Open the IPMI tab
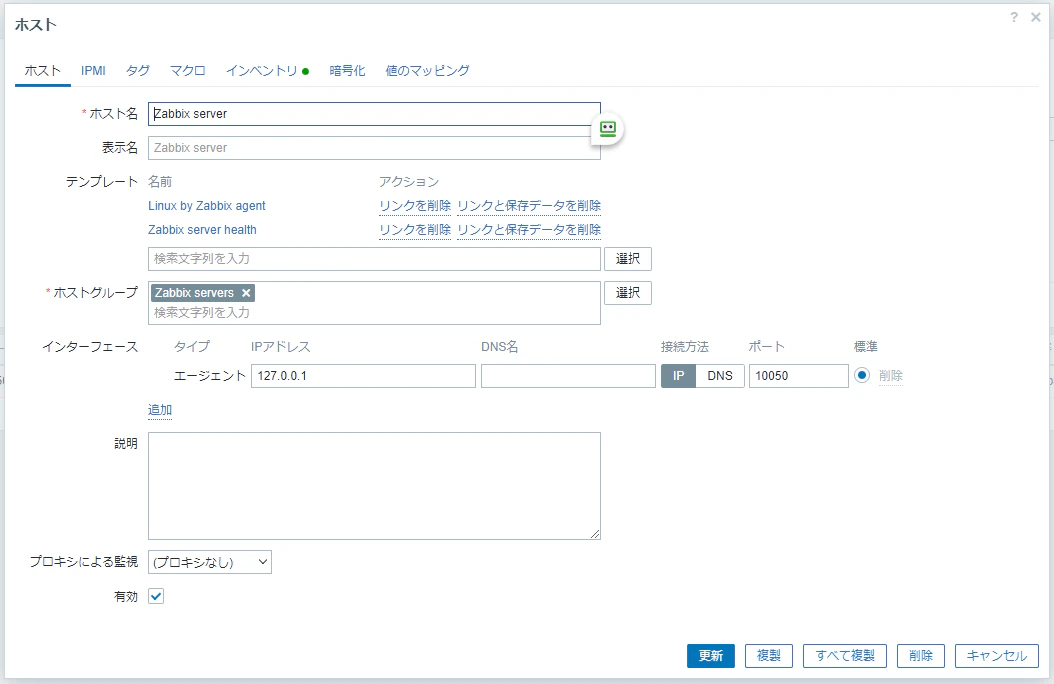This screenshot has height=684, width=1054. pyautogui.click(x=93, y=71)
